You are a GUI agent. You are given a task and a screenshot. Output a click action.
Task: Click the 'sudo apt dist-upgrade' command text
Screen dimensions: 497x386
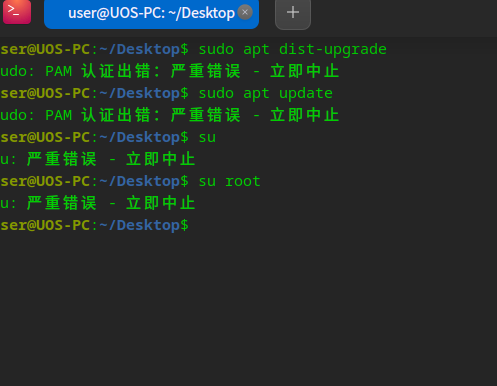pyautogui.click(x=292, y=50)
